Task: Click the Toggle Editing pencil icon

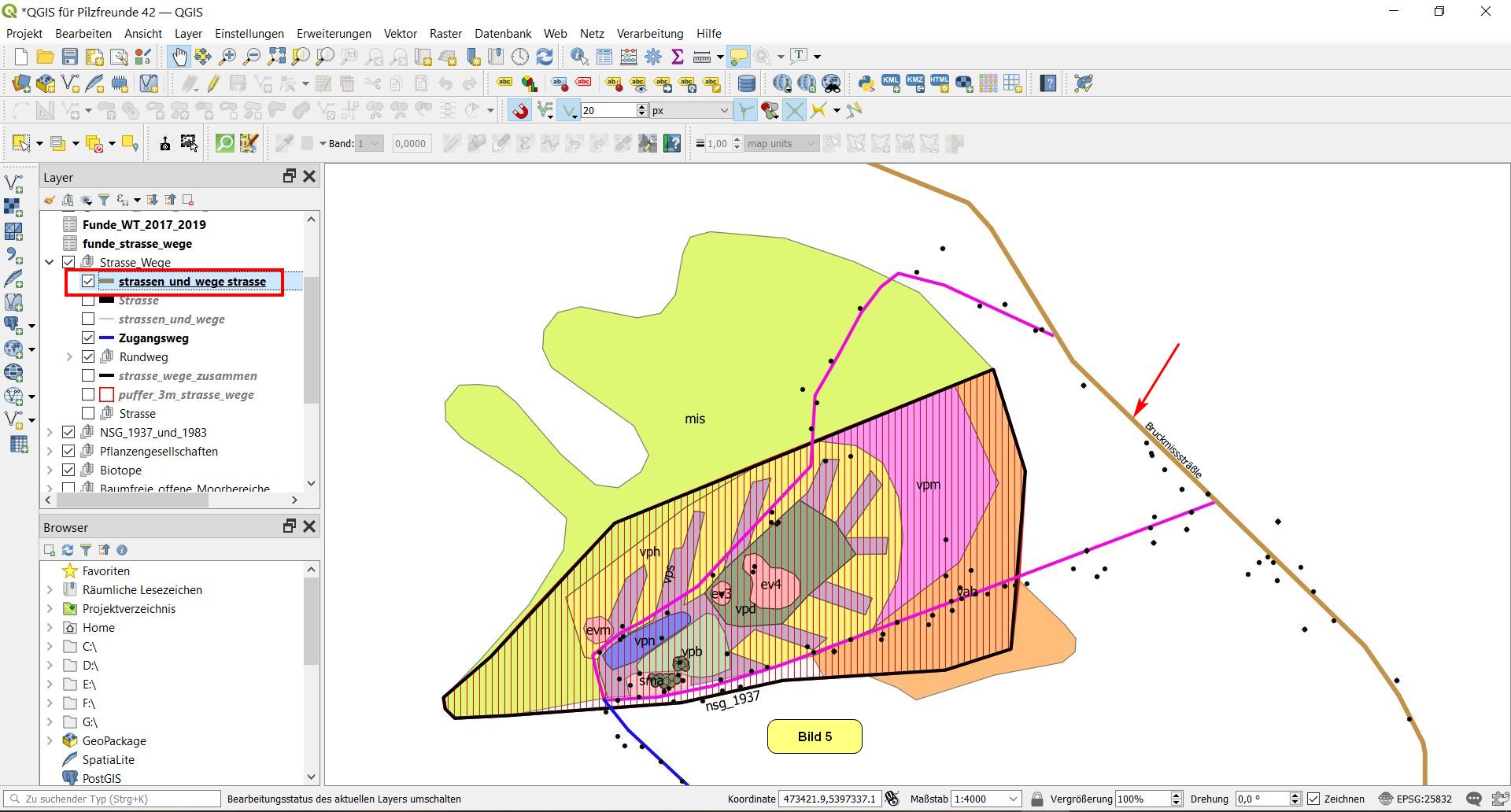Action: coord(213,83)
